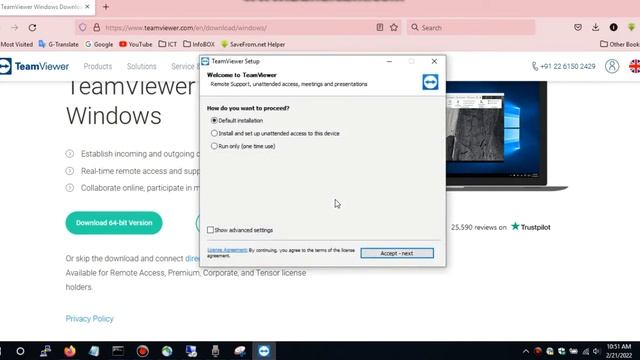Click the address bar URL
This screenshot has width=640, height=360.
[x=186, y=28]
